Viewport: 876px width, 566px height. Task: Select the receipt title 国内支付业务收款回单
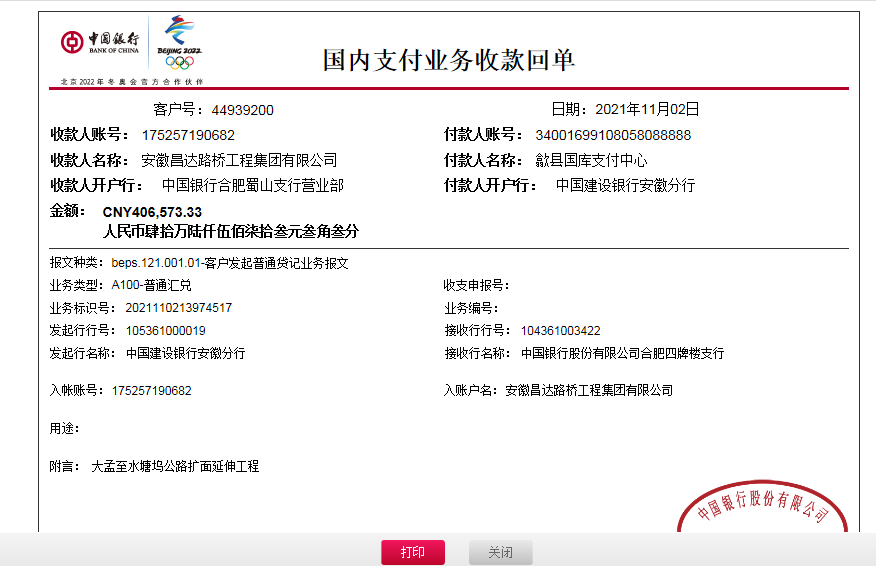(x=448, y=60)
